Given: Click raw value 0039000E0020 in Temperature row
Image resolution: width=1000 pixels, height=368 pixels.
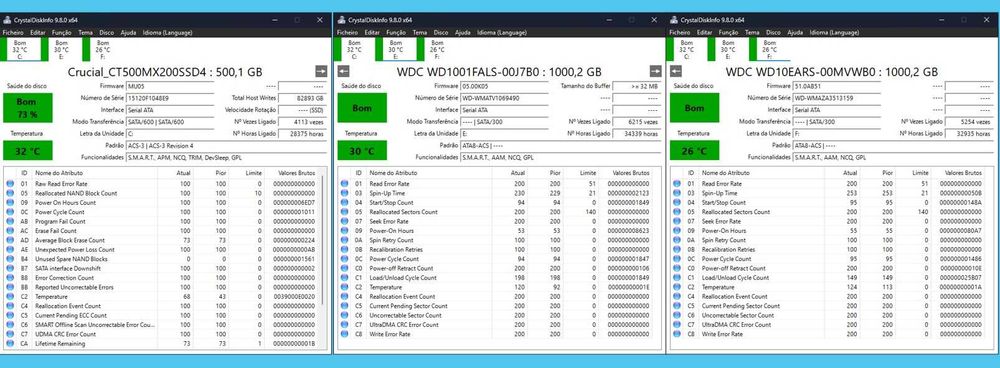Looking at the screenshot, I should point(294,297).
